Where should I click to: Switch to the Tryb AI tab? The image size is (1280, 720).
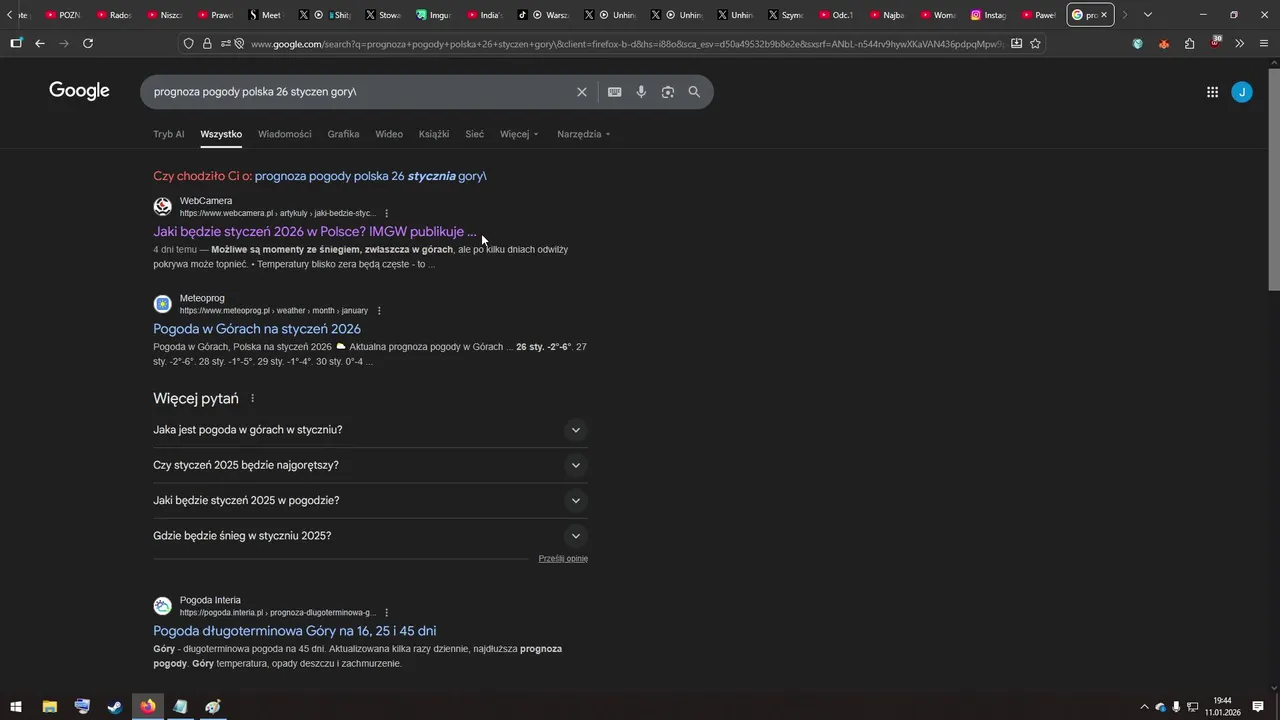point(168,134)
